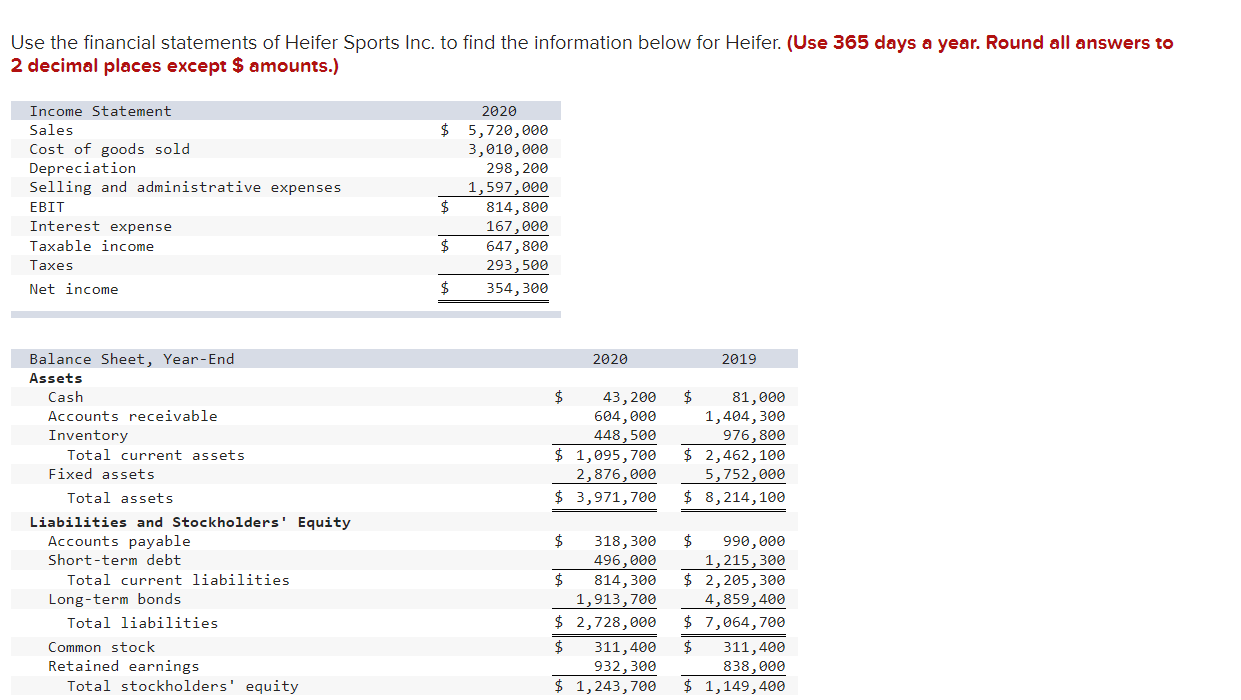Image resolution: width=1241 pixels, height=700 pixels.
Task: Click total current assets 2020 value 1,095,700
Action: tap(616, 455)
